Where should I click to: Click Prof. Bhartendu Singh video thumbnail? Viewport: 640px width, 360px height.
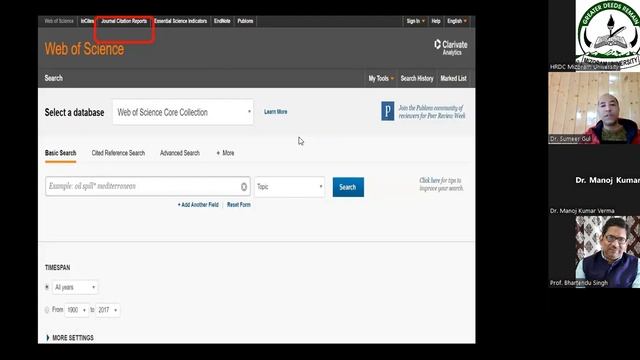tap(594, 252)
